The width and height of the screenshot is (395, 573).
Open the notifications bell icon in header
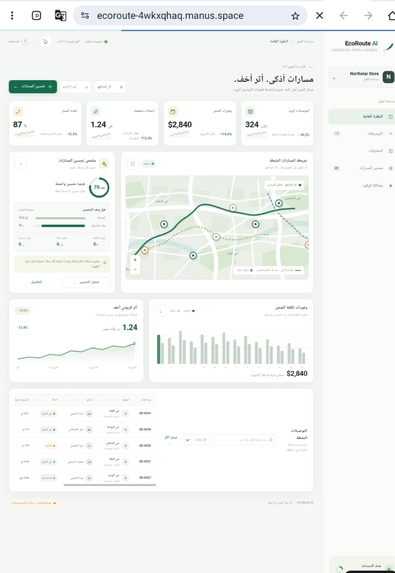(x=45, y=42)
